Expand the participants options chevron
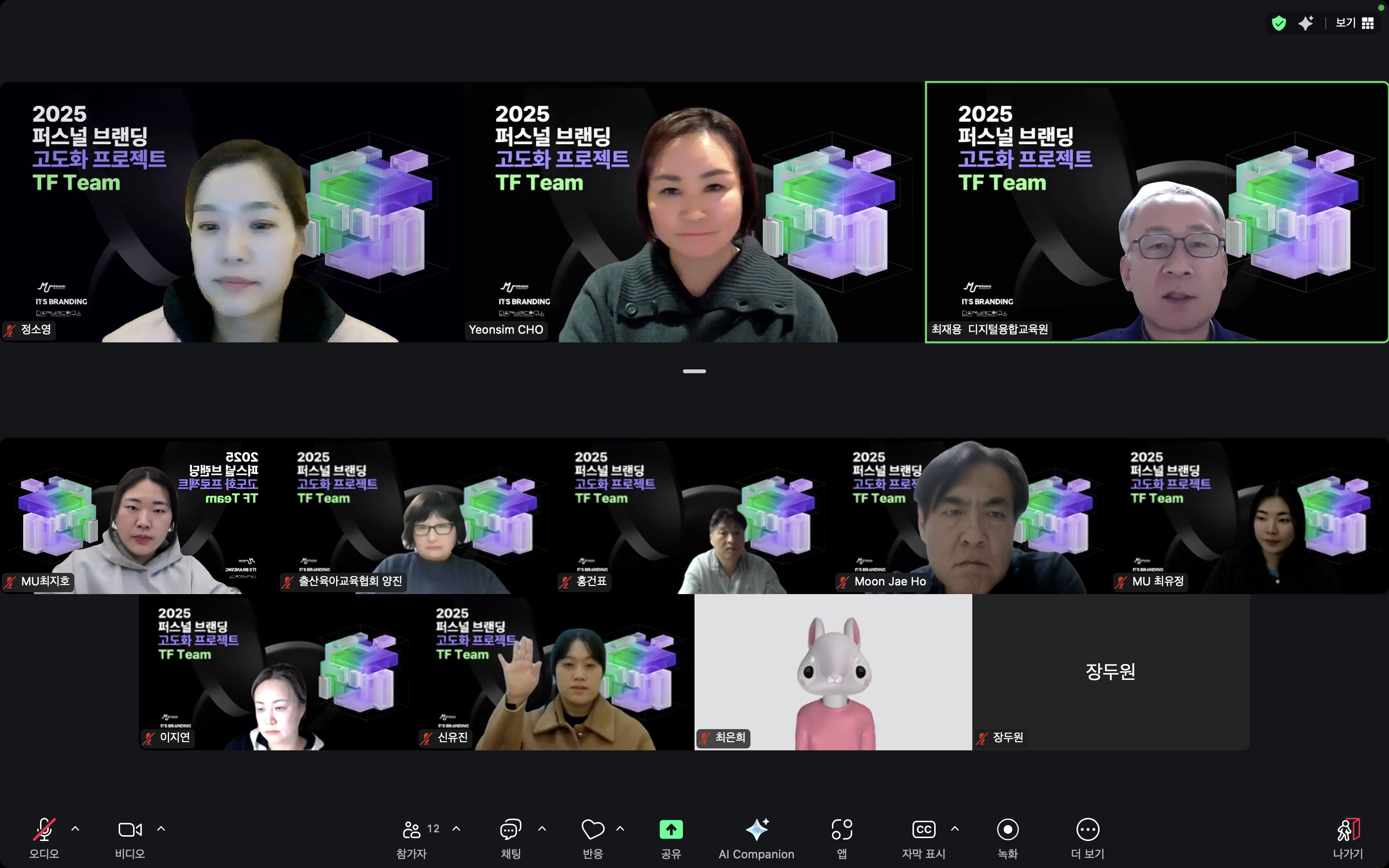 (x=456, y=829)
